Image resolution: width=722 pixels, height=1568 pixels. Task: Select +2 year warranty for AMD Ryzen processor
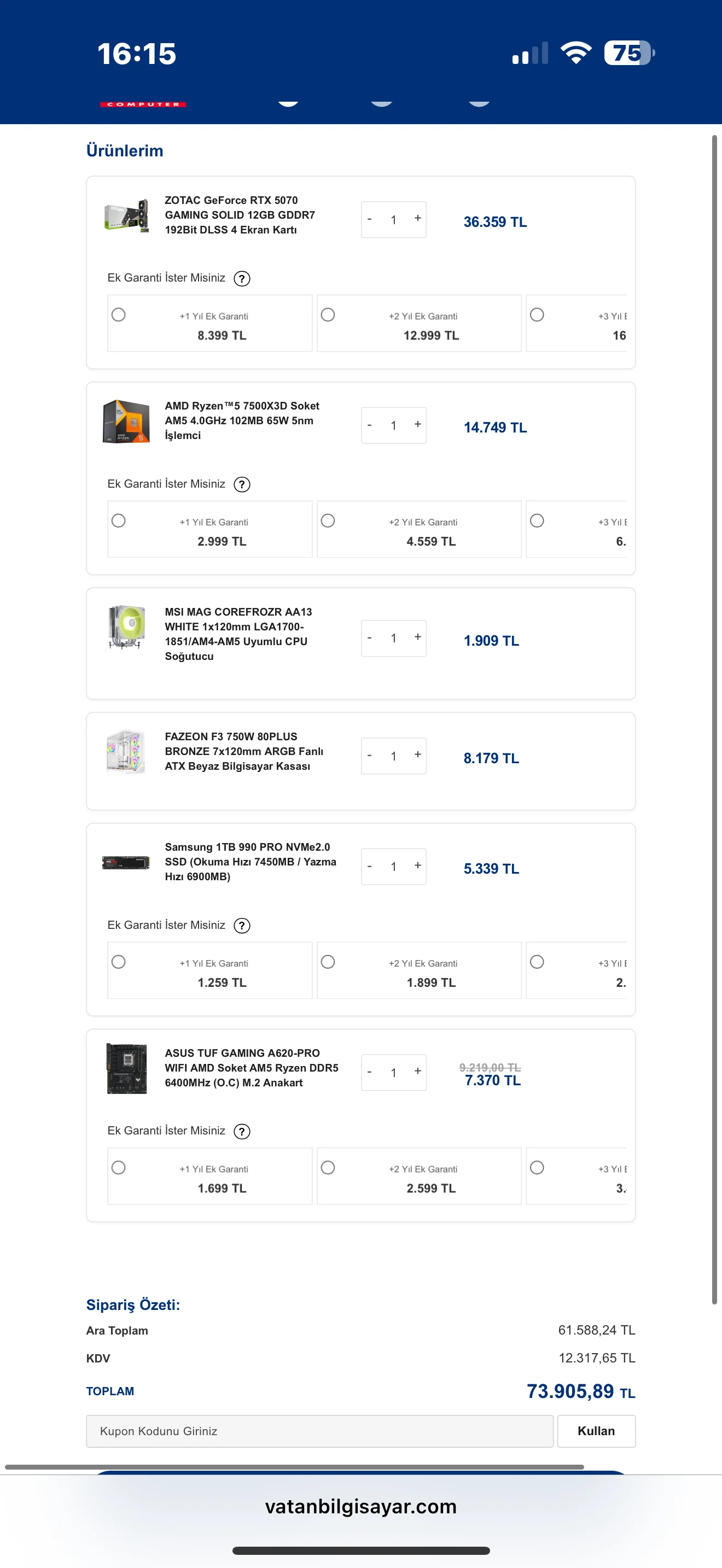tap(328, 520)
